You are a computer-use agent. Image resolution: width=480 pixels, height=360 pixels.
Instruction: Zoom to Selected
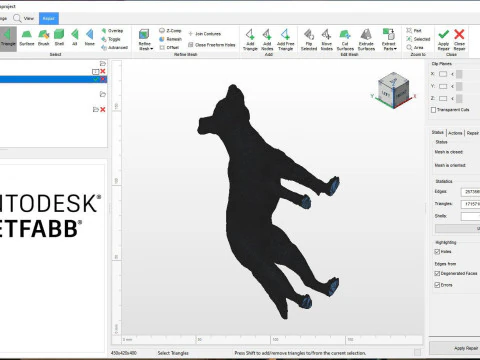[418, 39]
